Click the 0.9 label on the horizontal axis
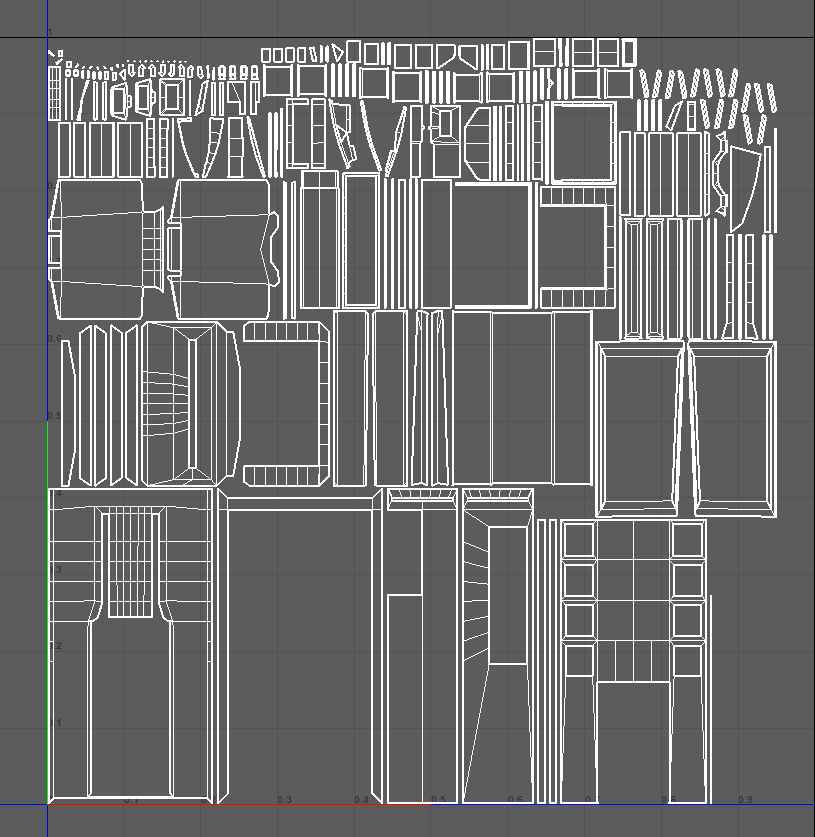The image size is (815, 837). [745, 800]
